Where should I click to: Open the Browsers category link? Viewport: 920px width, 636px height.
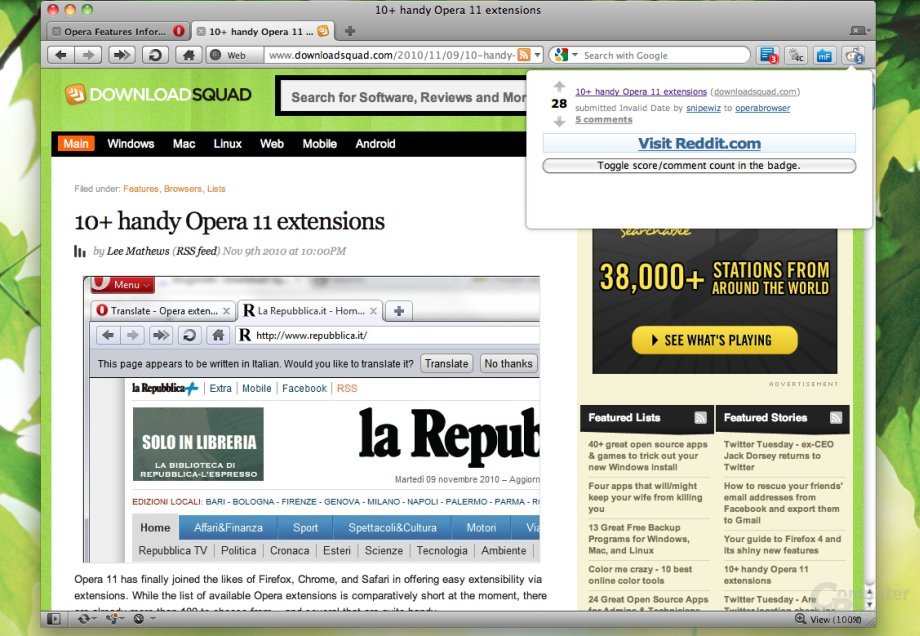coord(182,189)
